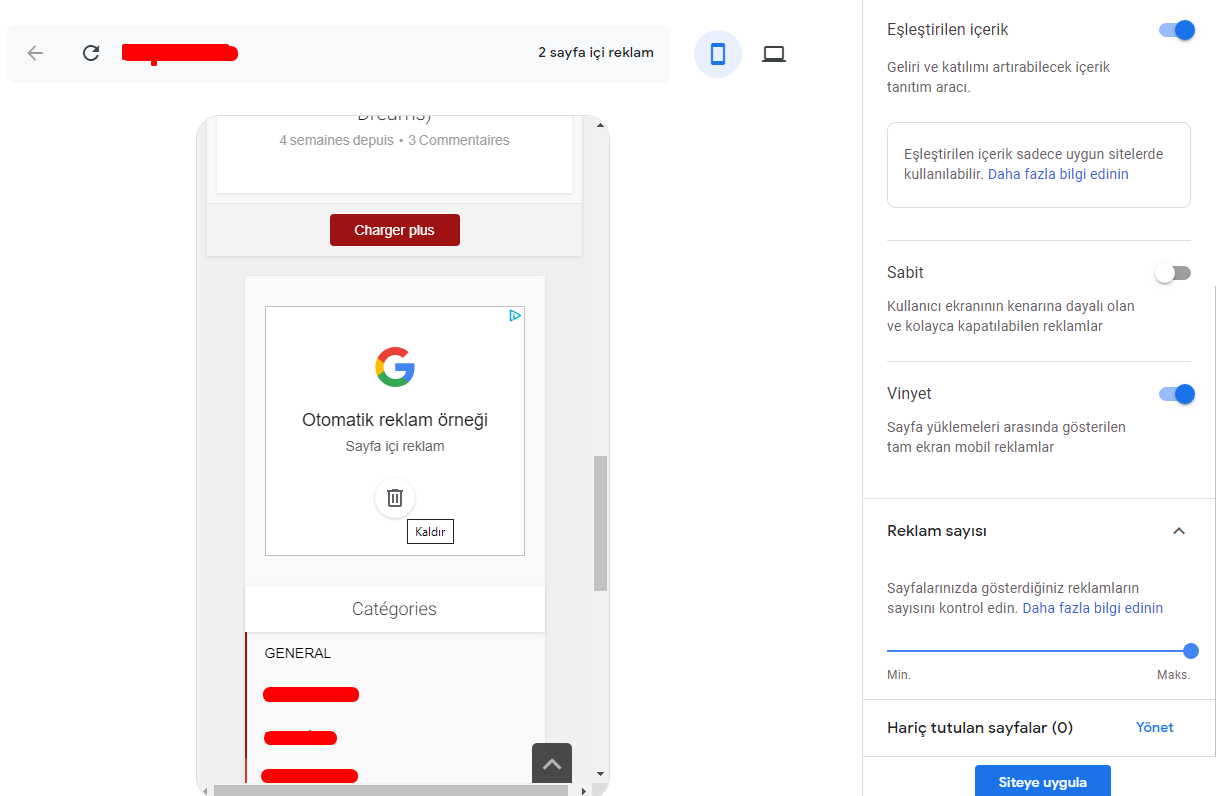Click the 4 semaines depuis text
The height and width of the screenshot is (796, 1216).
click(x=336, y=140)
